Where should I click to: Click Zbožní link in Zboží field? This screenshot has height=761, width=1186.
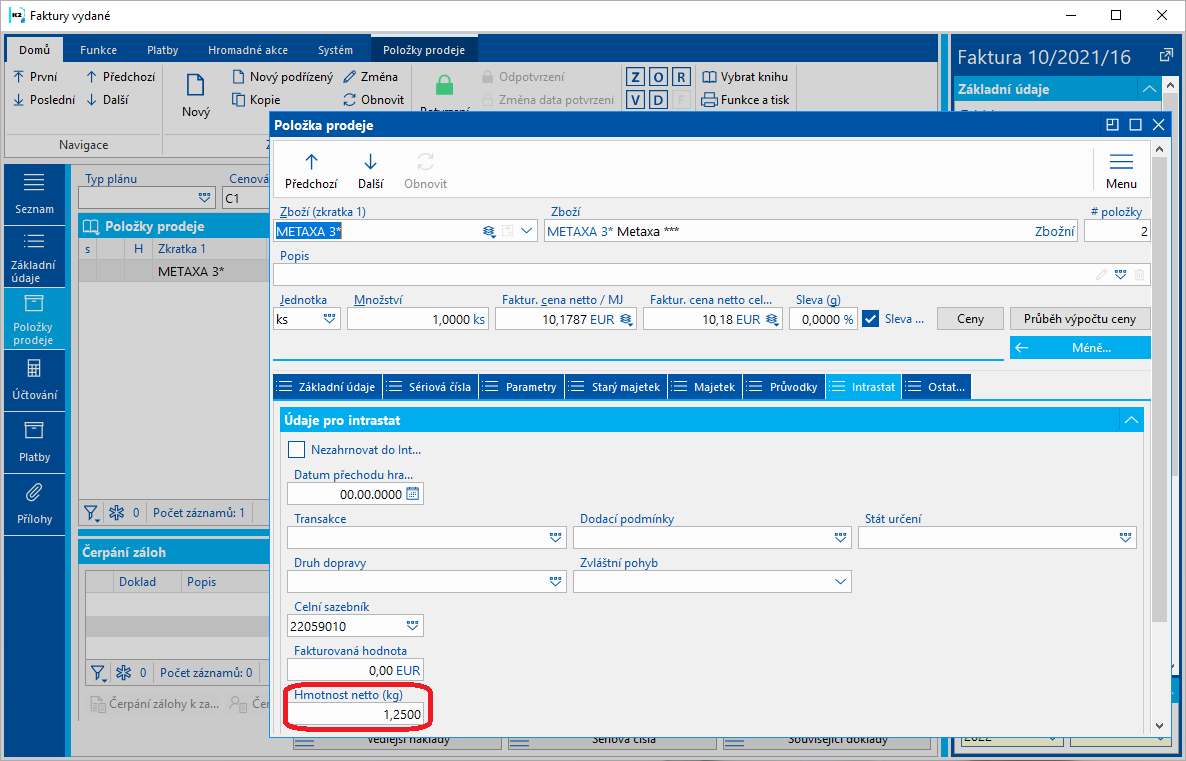pyautogui.click(x=1054, y=231)
